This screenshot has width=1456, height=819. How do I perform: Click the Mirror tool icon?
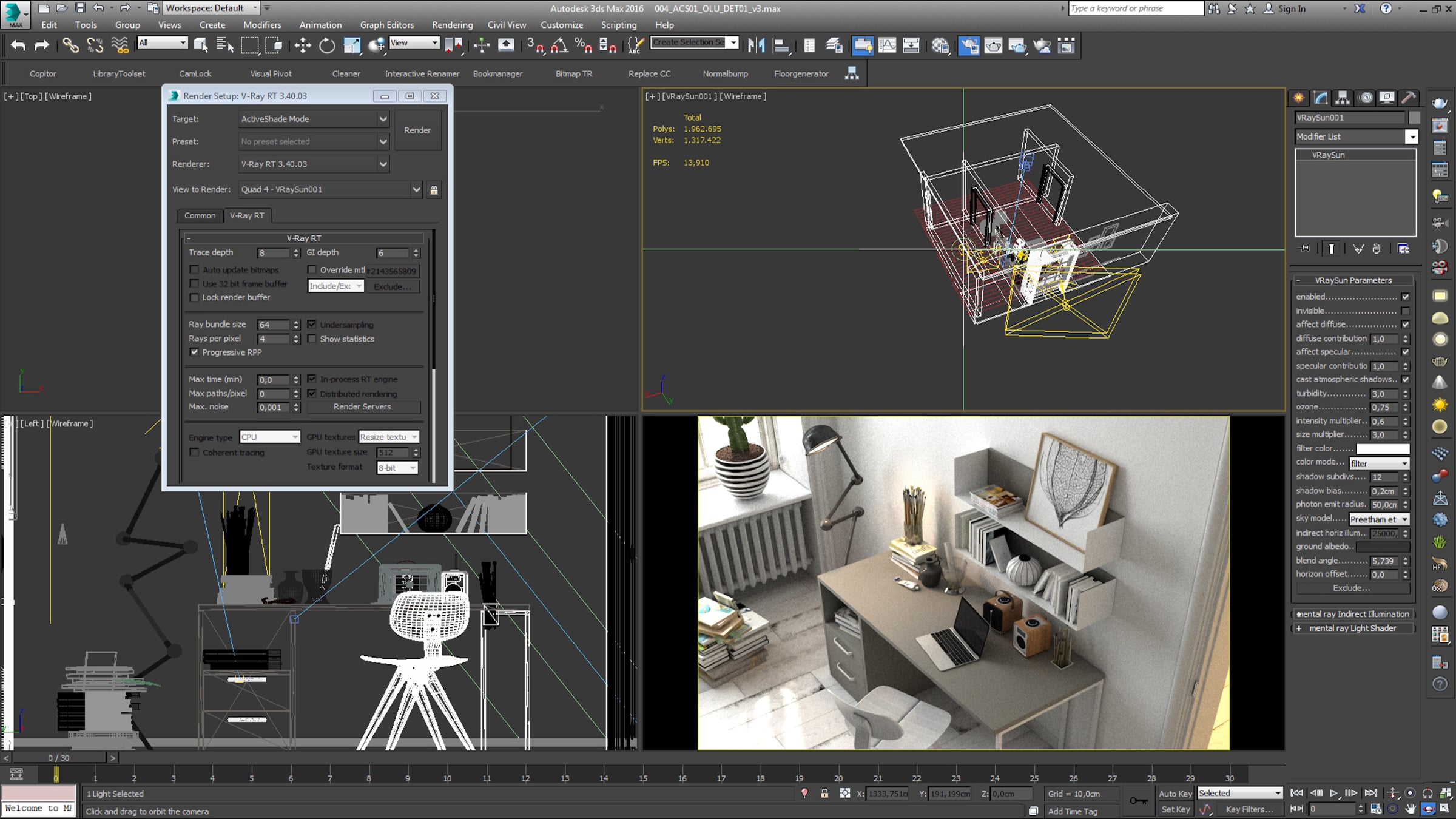click(x=756, y=45)
